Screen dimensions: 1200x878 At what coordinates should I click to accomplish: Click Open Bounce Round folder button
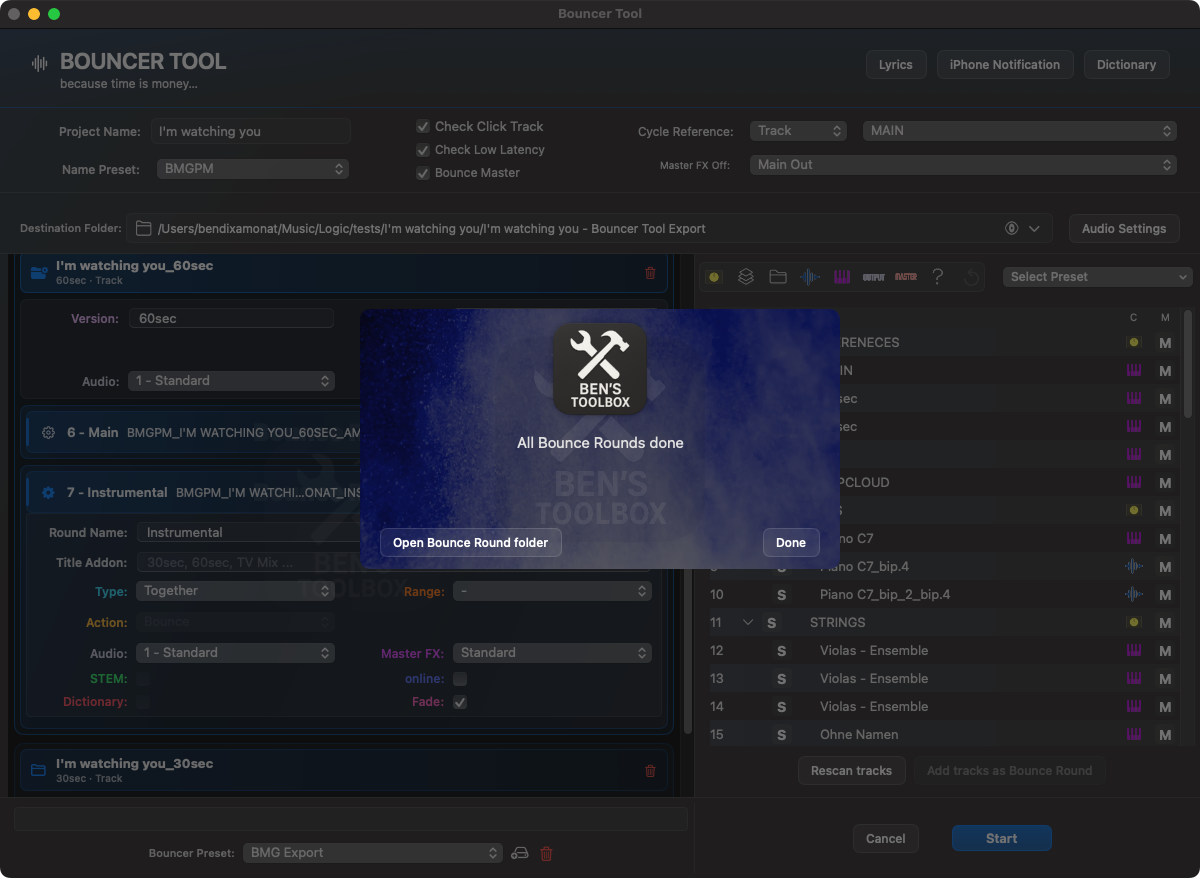(x=471, y=543)
